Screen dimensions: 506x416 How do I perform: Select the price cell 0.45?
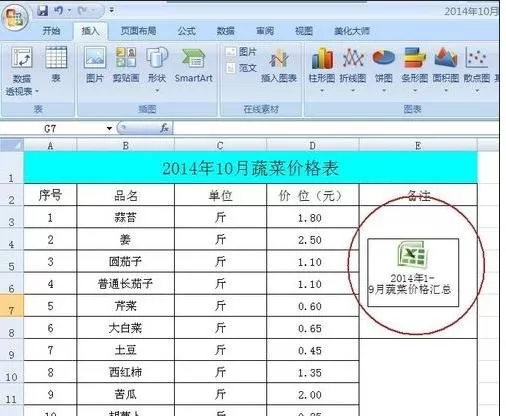pyautogui.click(x=313, y=350)
